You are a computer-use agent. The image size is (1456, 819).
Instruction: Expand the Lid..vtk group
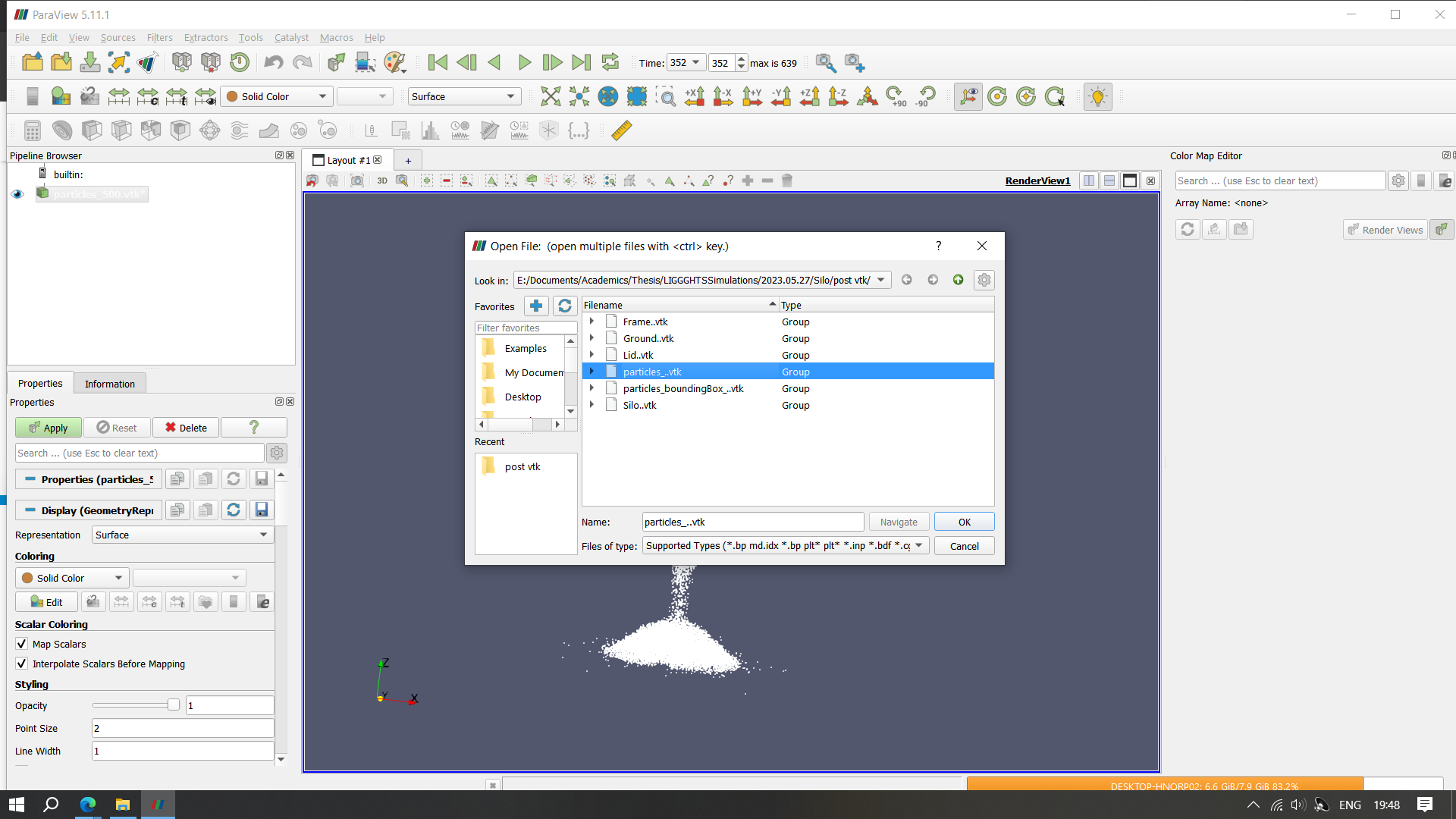pos(592,355)
